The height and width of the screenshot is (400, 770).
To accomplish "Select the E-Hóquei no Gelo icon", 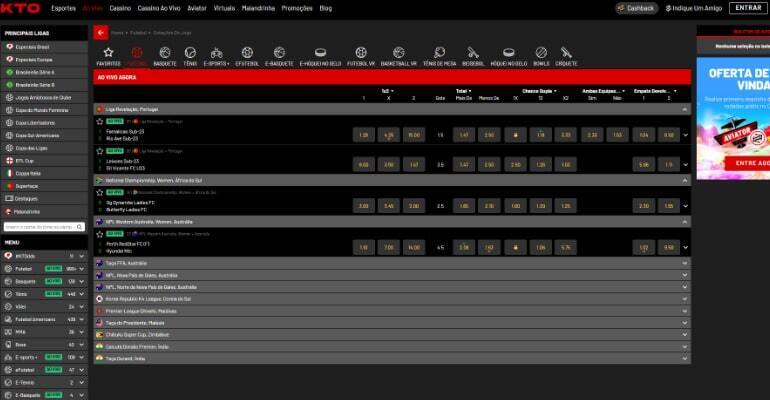I will pyautogui.click(x=320, y=56).
